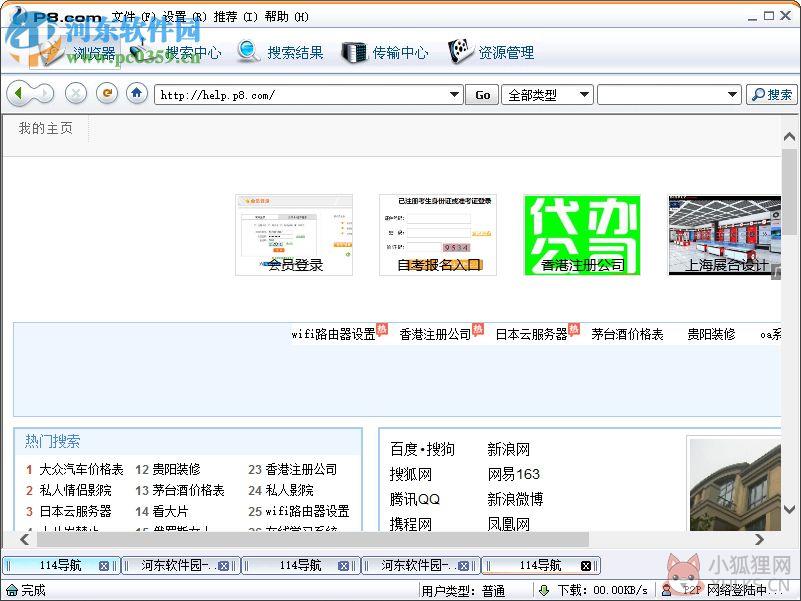Viewport: 801px width, 601px height.
Task: Click the horizontal scrollbar left arrow
Action: 25,539
